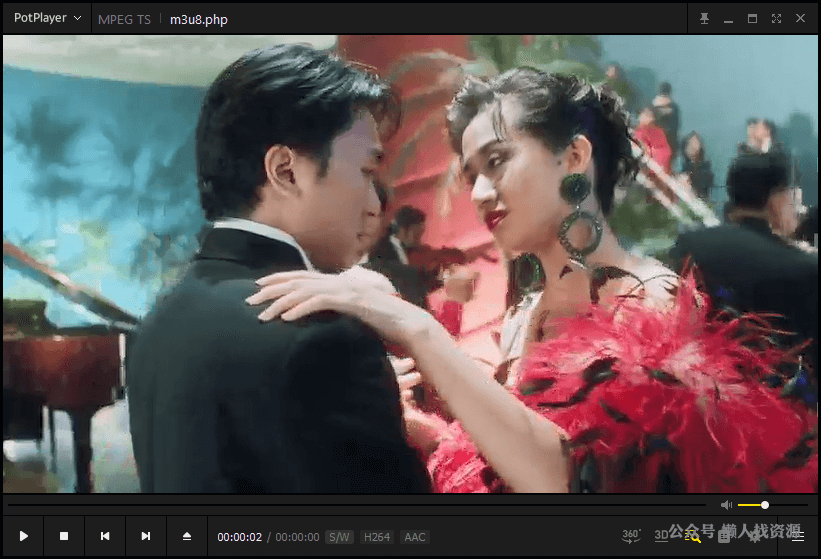821x559 pixels.
Task: Toggle 360 degree video mode
Action: coord(631,535)
